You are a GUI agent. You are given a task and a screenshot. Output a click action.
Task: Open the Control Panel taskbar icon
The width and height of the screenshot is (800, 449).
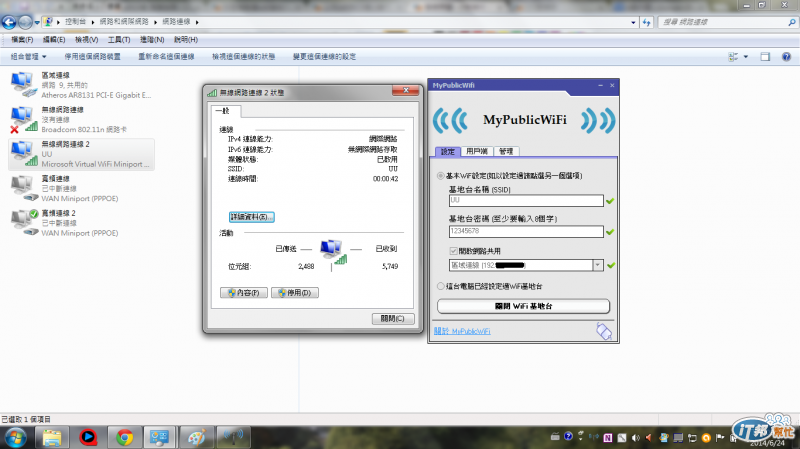(159, 437)
